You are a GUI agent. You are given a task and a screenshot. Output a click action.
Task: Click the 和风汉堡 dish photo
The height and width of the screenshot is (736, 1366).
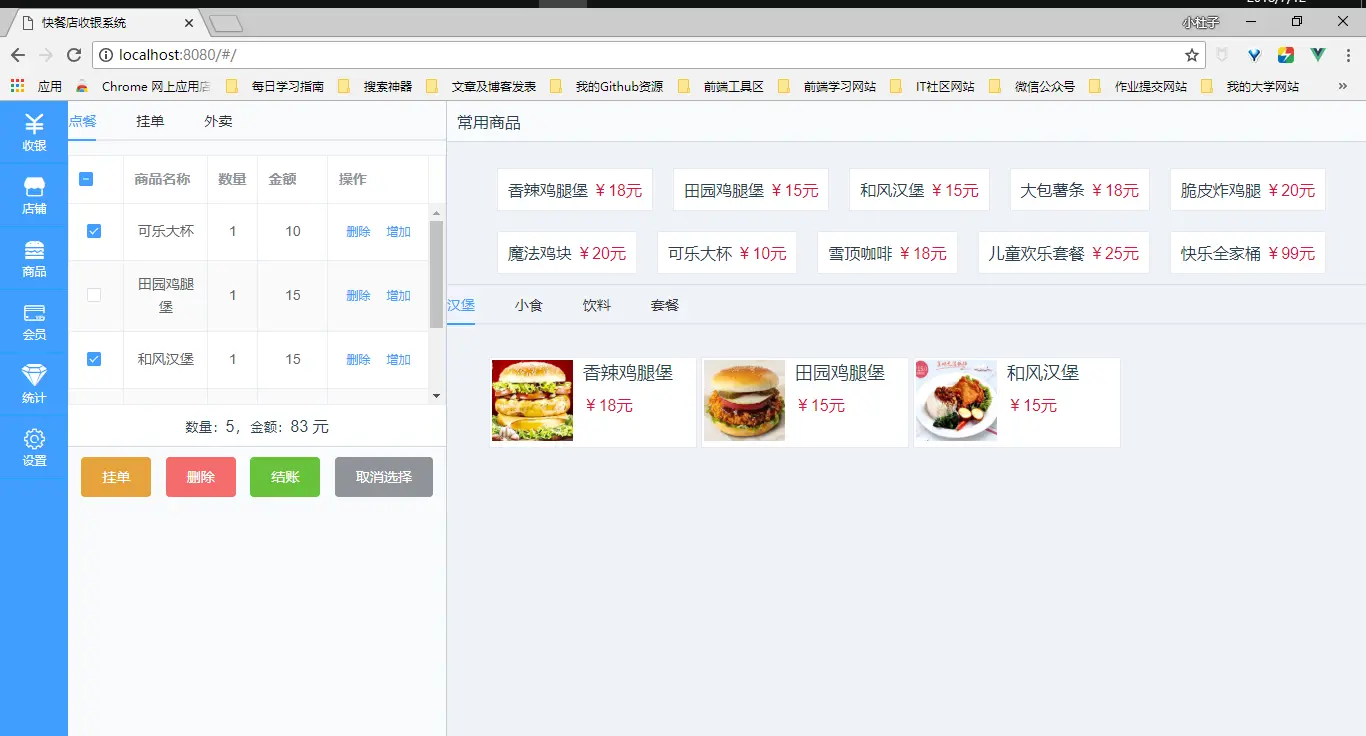point(956,401)
